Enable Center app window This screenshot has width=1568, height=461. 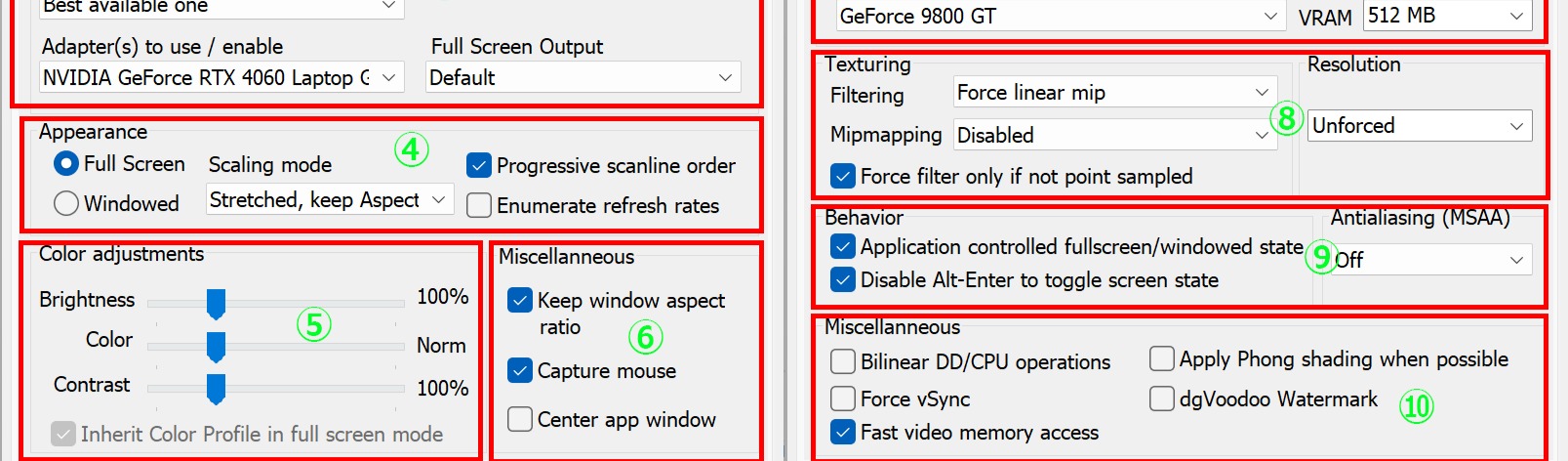(520, 419)
